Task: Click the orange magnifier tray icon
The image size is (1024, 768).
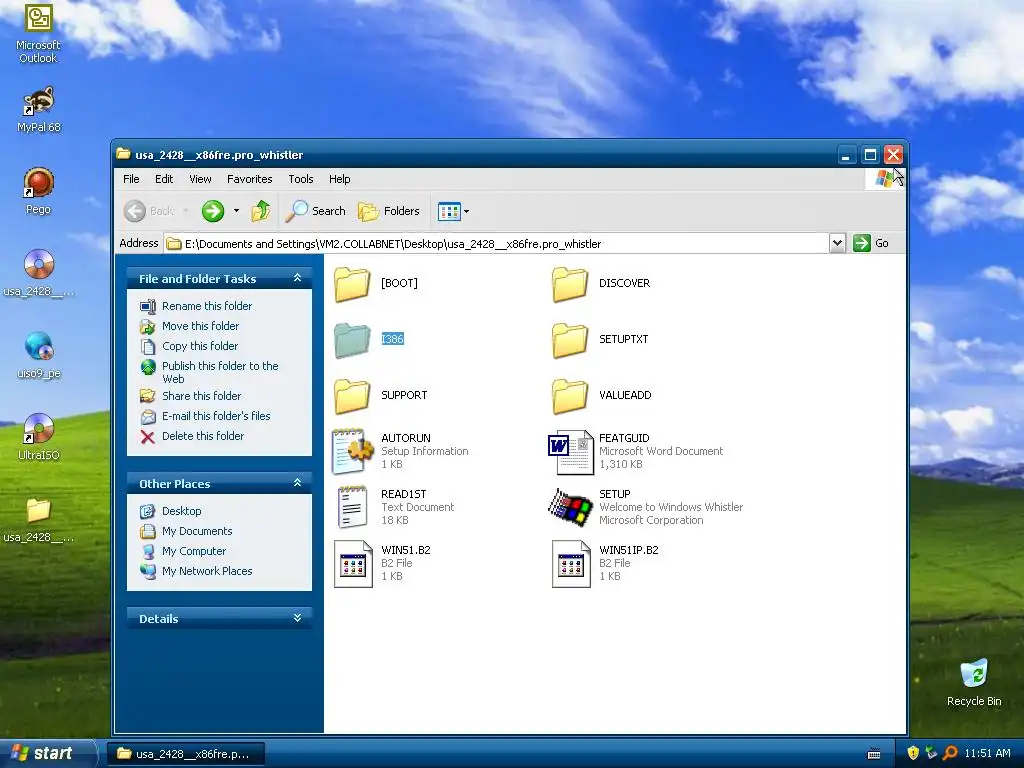Action: [x=950, y=753]
